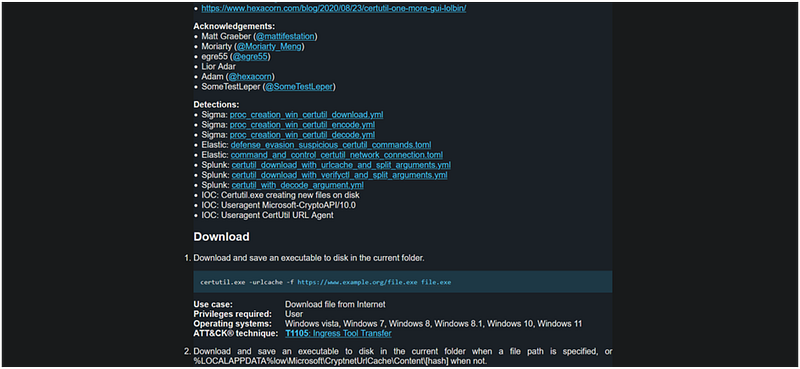Click the 'Use case:' label
The height and width of the screenshot is (369, 800).
click(213, 305)
